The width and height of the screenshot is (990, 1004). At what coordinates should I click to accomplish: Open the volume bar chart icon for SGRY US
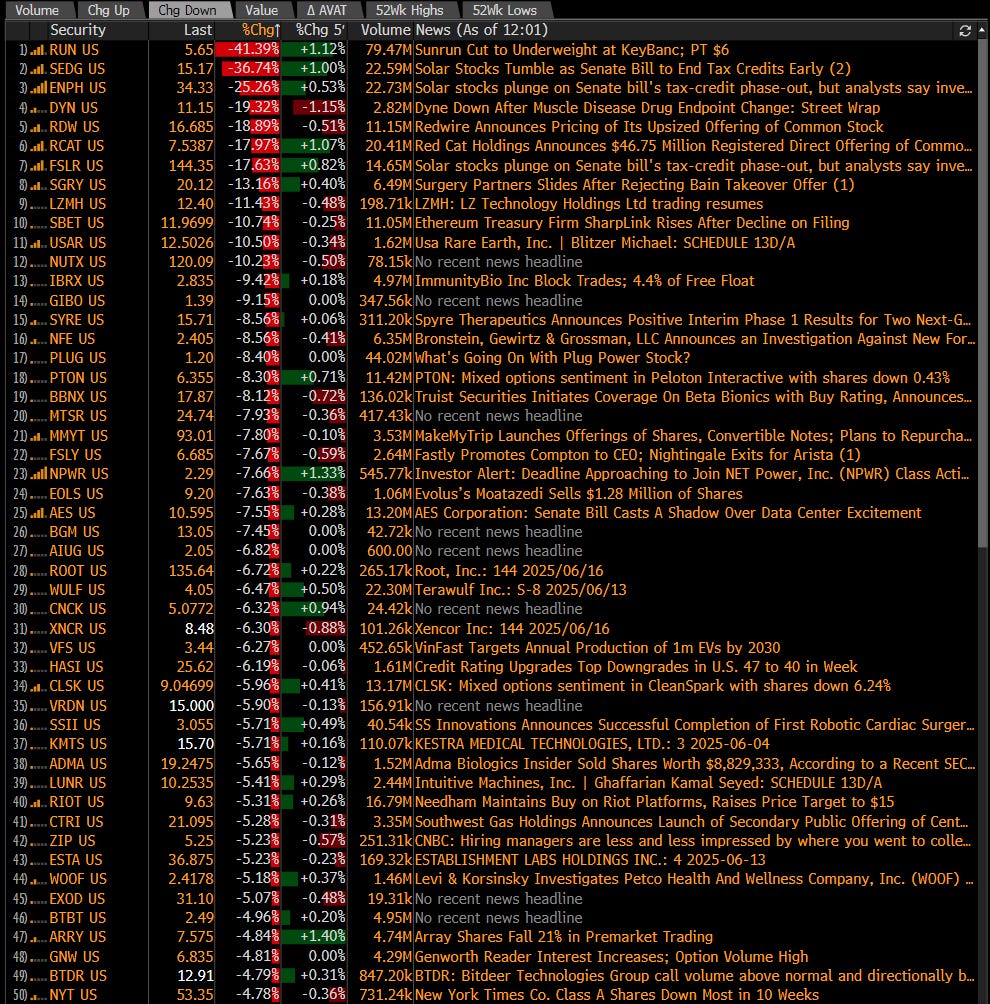[38, 185]
